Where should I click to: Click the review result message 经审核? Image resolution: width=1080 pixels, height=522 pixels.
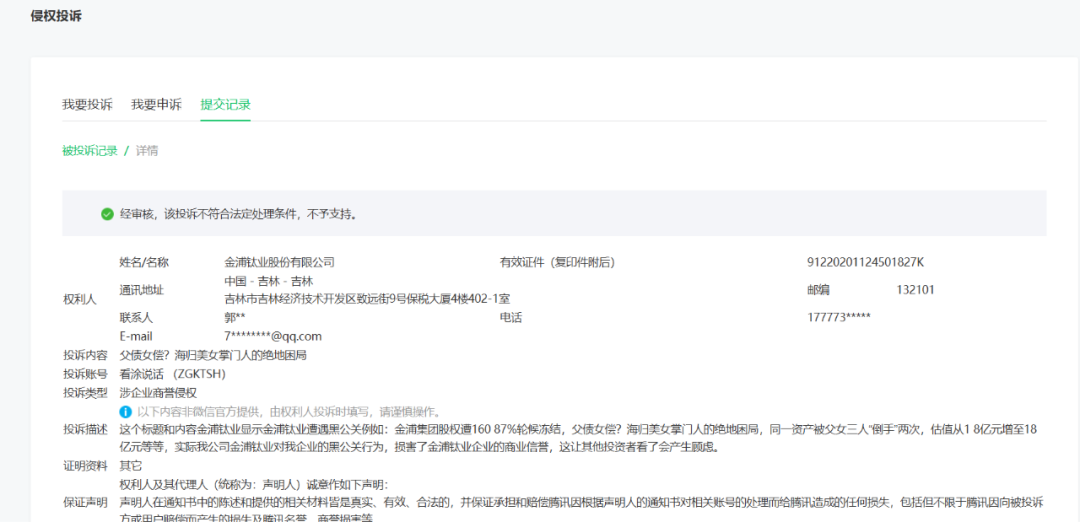pos(238,214)
